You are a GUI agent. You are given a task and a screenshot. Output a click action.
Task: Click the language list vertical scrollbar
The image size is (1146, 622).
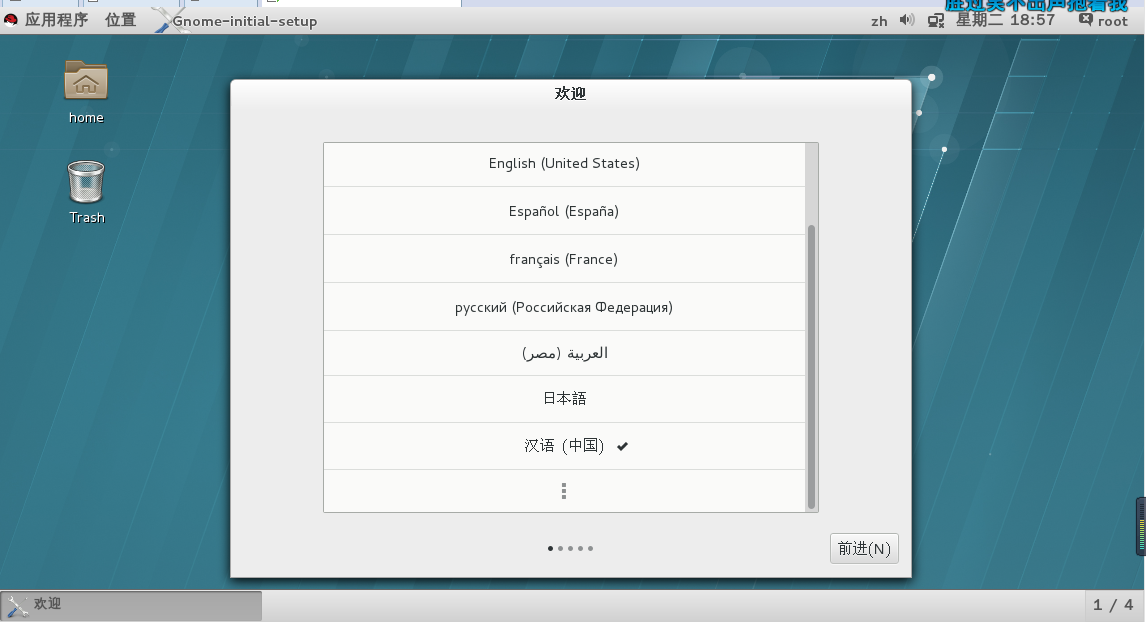(x=811, y=367)
